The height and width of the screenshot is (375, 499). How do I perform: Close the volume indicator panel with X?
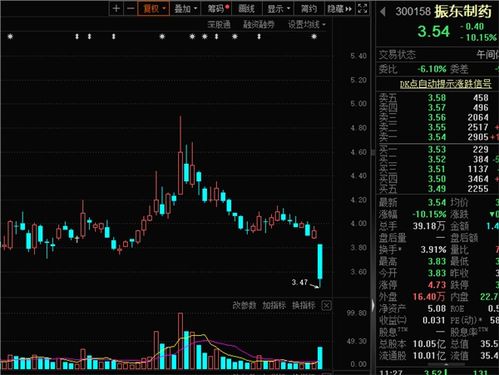326,305
